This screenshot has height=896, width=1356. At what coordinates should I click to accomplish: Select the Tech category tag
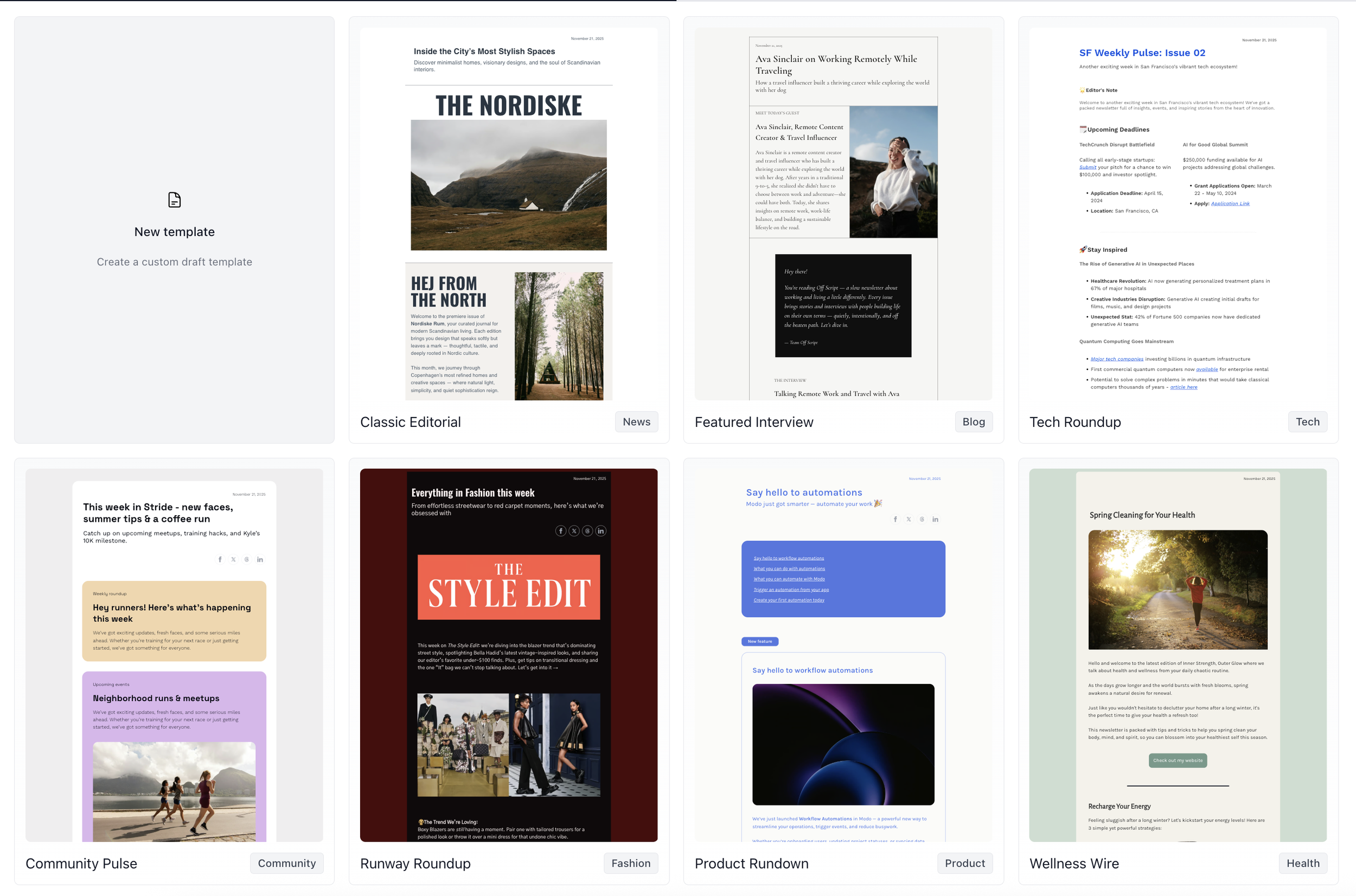[x=1307, y=422]
